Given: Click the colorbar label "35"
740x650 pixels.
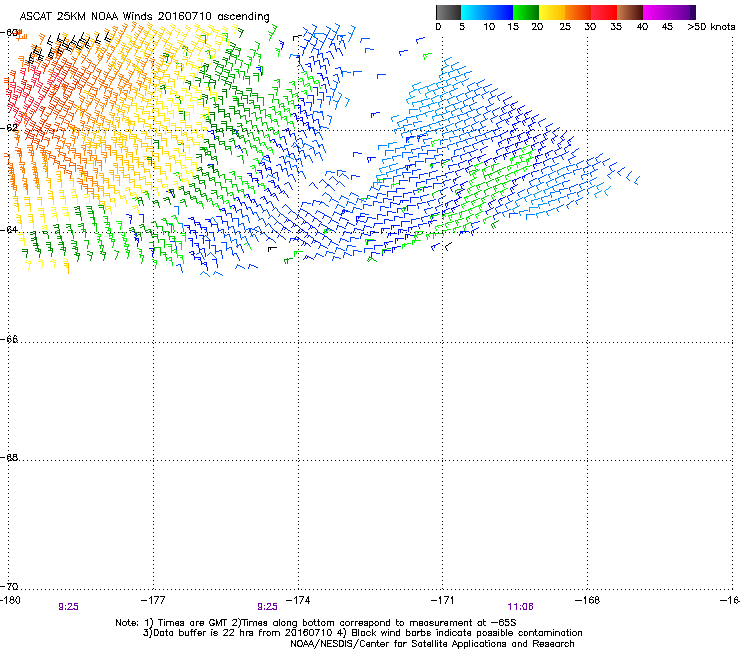Looking at the screenshot, I should click(616, 27).
